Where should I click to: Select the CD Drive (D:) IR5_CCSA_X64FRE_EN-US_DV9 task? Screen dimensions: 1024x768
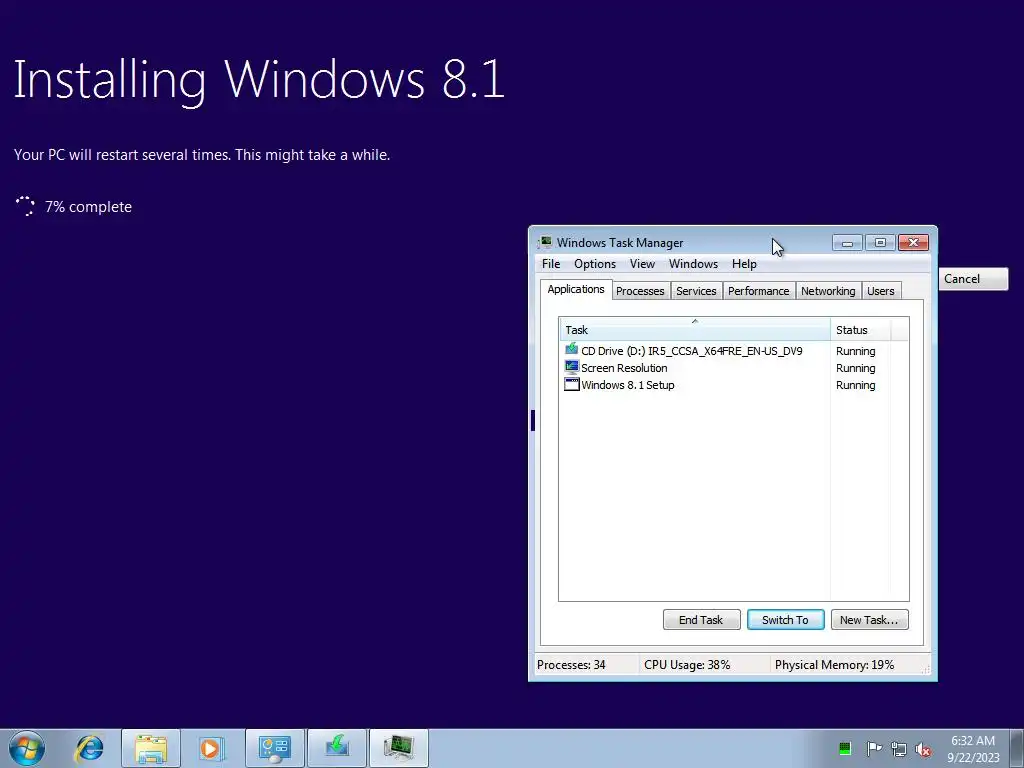[692, 351]
